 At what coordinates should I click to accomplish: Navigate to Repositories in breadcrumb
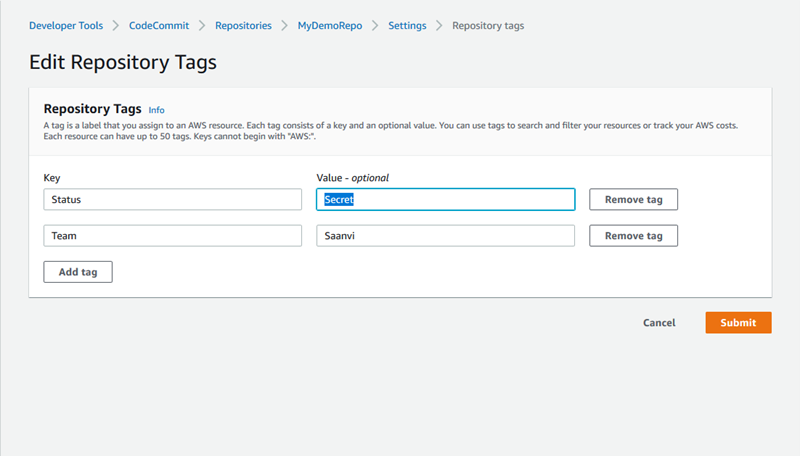click(x=243, y=25)
